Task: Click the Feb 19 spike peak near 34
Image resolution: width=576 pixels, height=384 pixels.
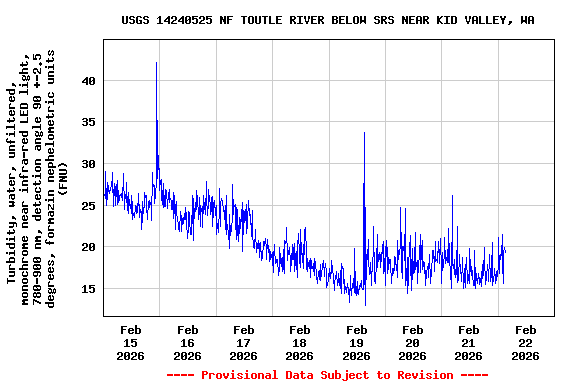Action: point(364,133)
